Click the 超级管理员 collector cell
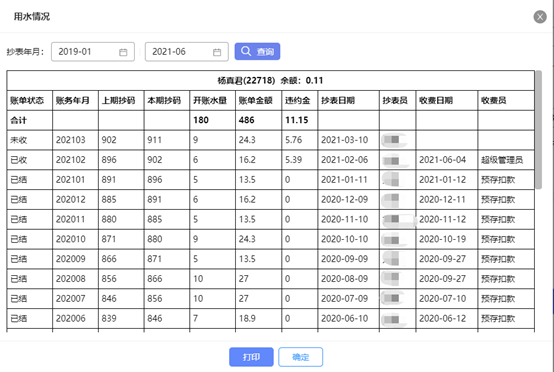The image size is (554, 372). [502, 160]
